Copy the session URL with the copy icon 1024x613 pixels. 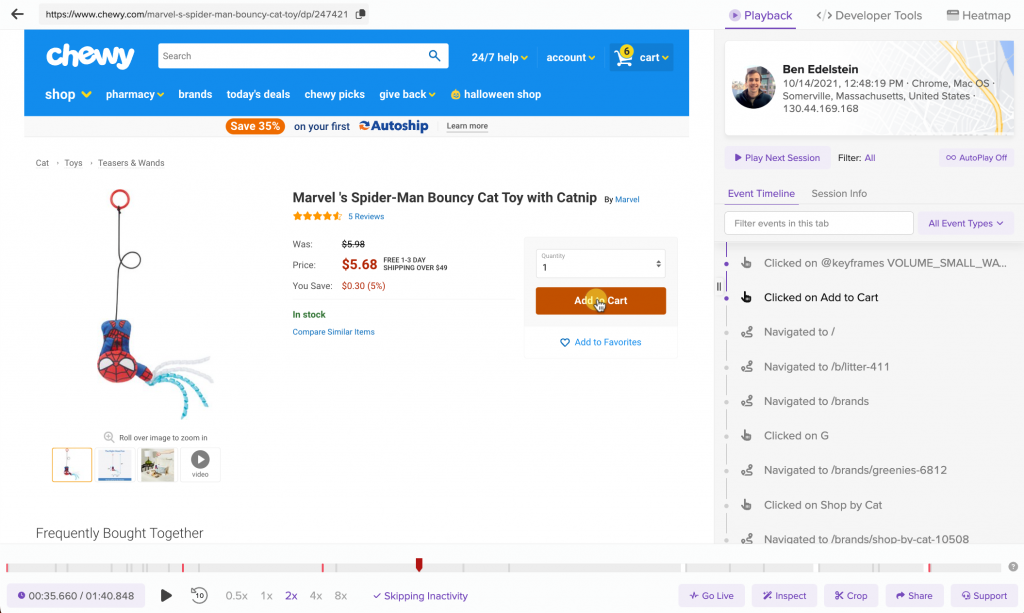tap(360, 14)
